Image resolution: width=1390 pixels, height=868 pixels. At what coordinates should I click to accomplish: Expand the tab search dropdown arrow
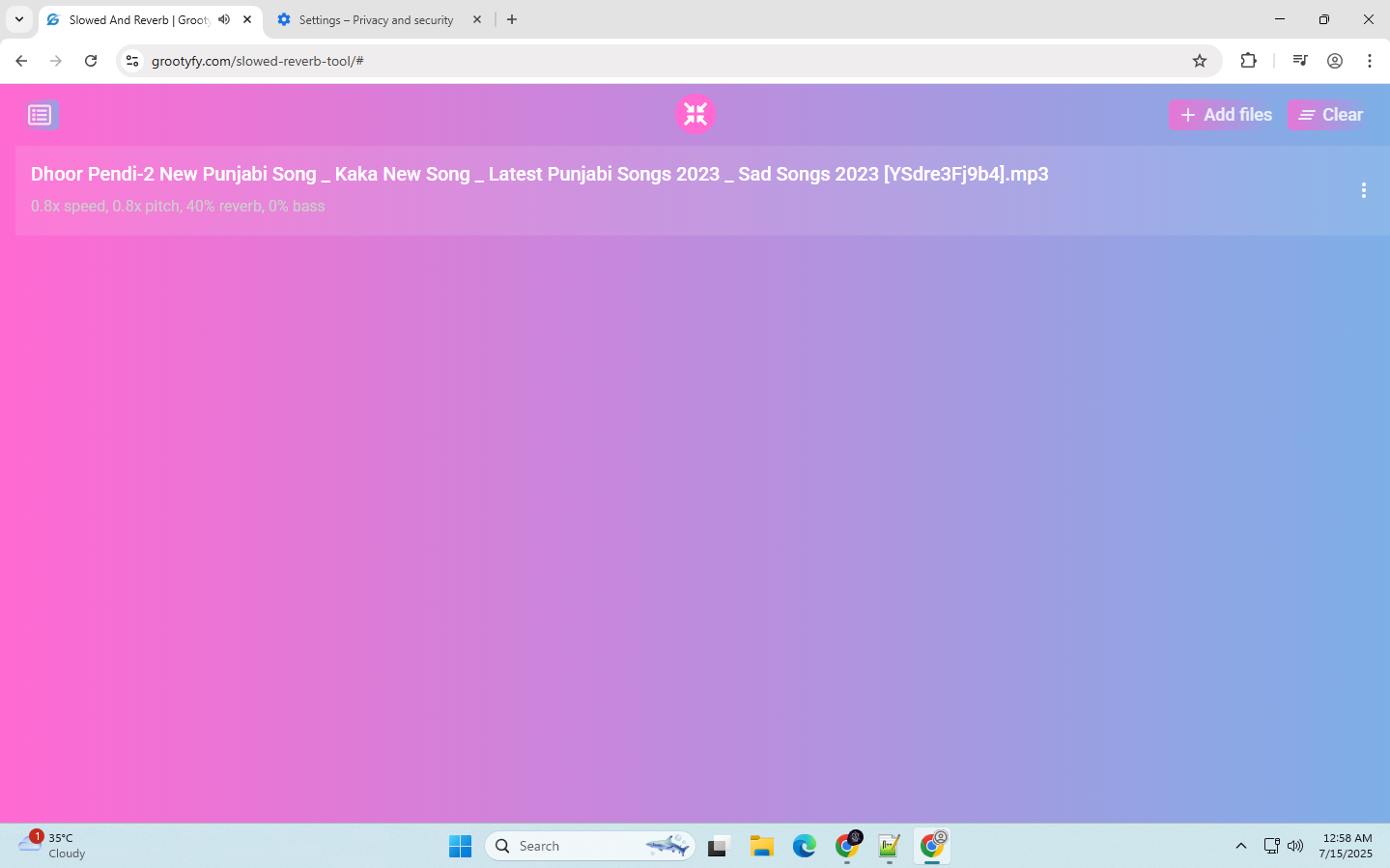point(19,19)
